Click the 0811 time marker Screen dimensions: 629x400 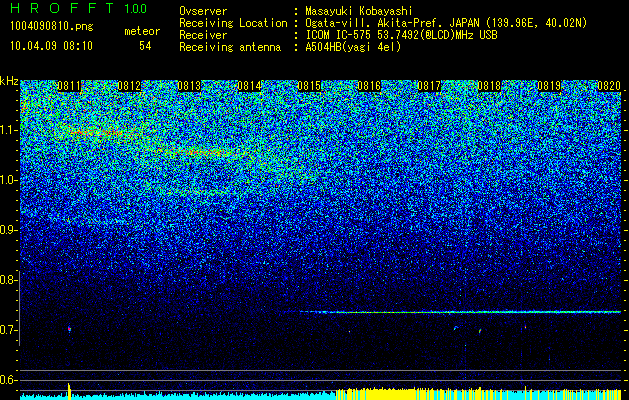(x=69, y=86)
